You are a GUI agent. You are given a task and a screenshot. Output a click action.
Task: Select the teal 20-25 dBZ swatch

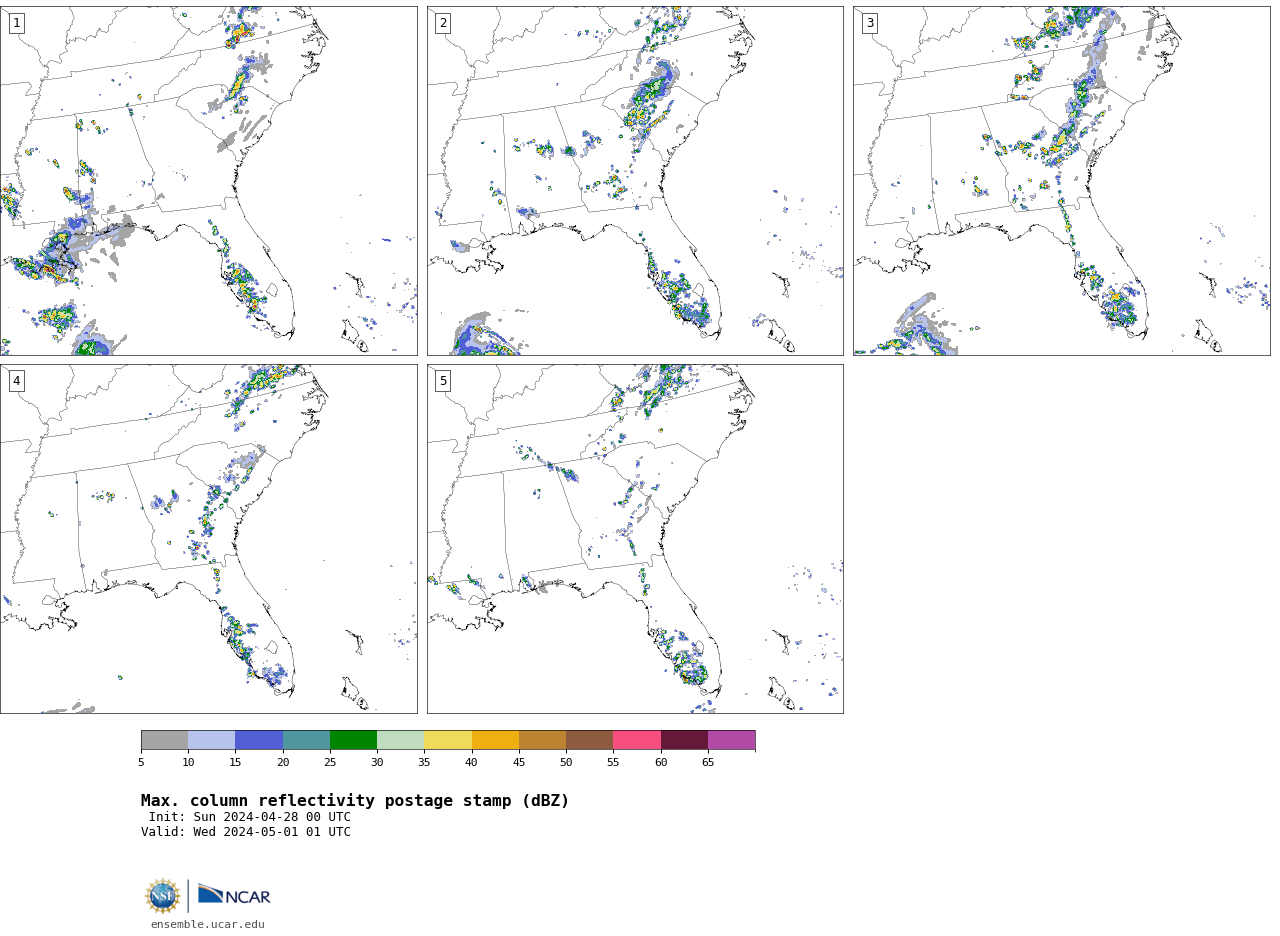[306, 740]
